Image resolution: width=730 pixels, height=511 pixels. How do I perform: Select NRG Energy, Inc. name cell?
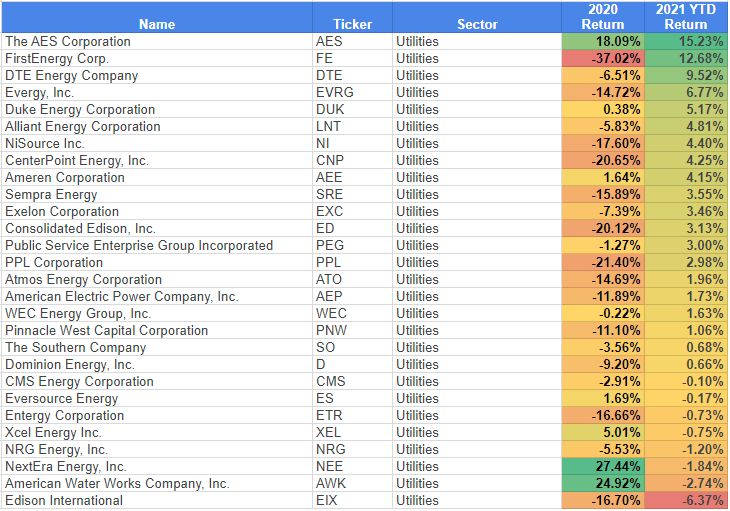coord(157,450)
